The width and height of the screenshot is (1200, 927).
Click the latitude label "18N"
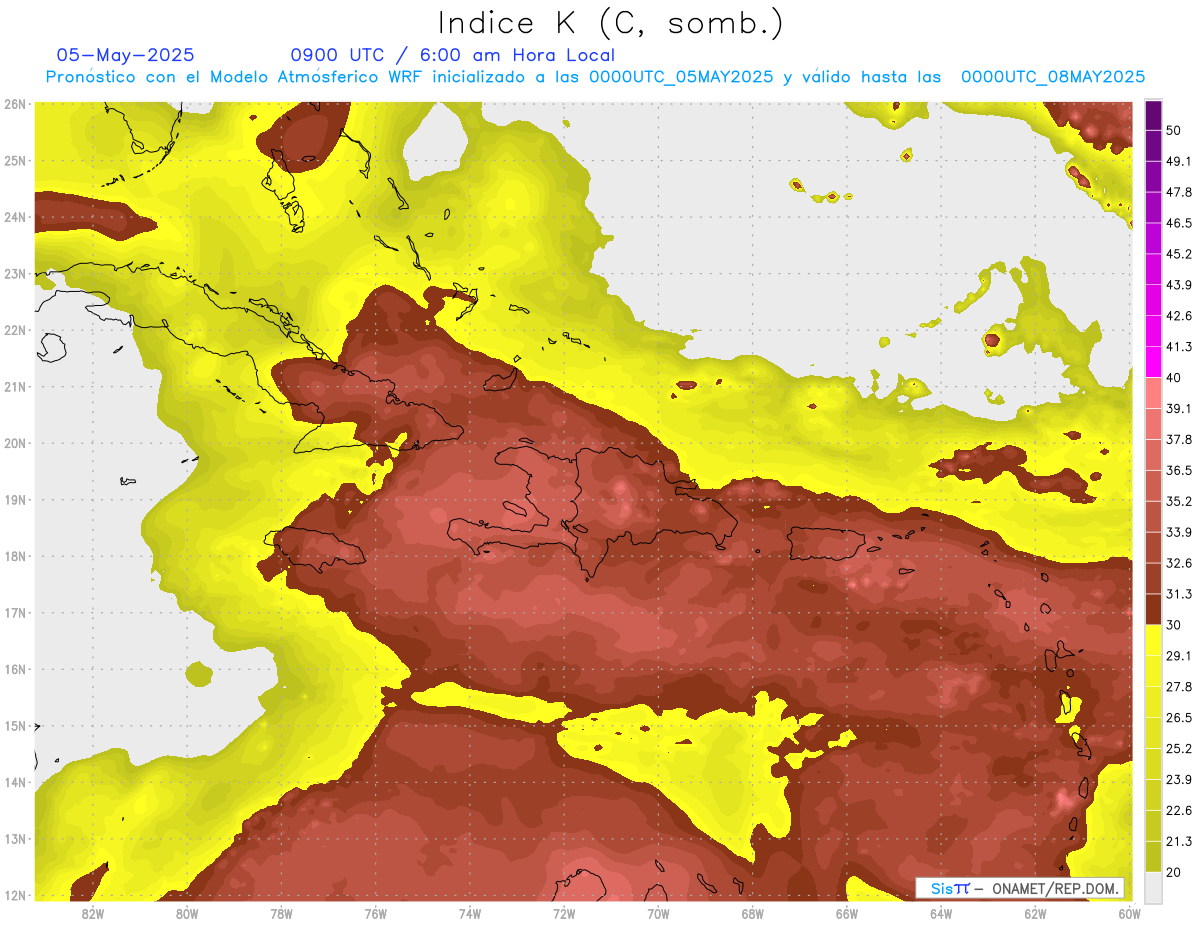(15, 556)
